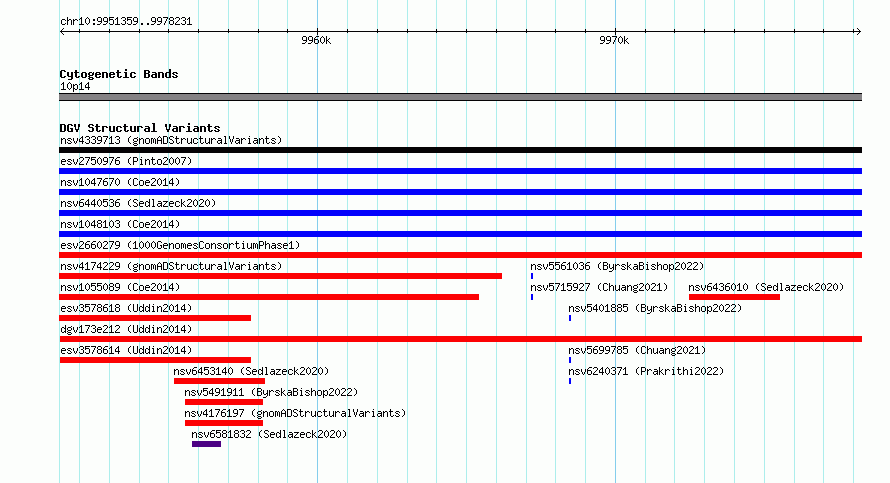The image size is (890, 483).
Task: Open nsv6453140 (Sedlazeck2020) label
Action: pos(251,371)
